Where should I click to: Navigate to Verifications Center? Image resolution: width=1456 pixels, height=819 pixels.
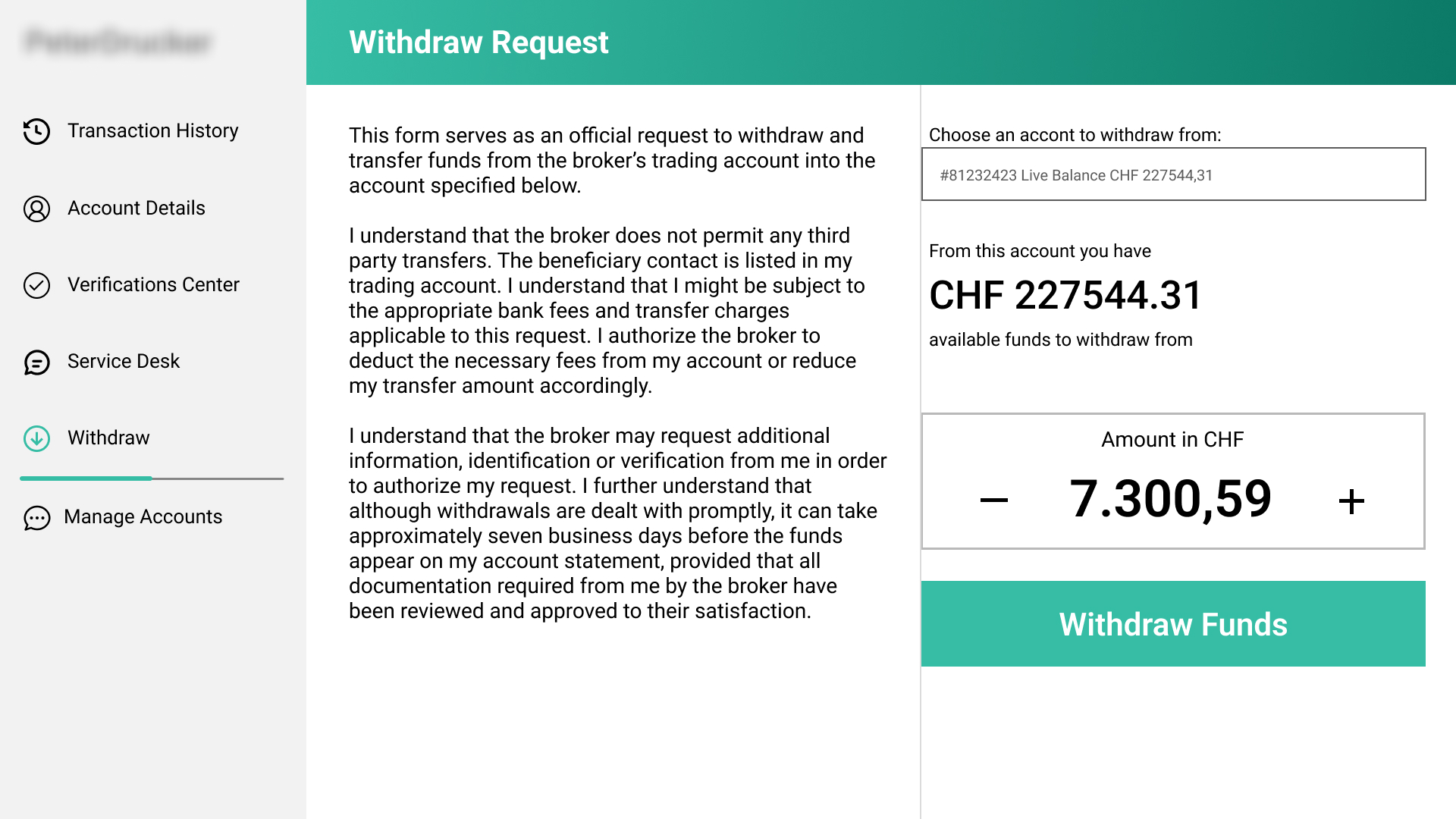pos(153,285)
